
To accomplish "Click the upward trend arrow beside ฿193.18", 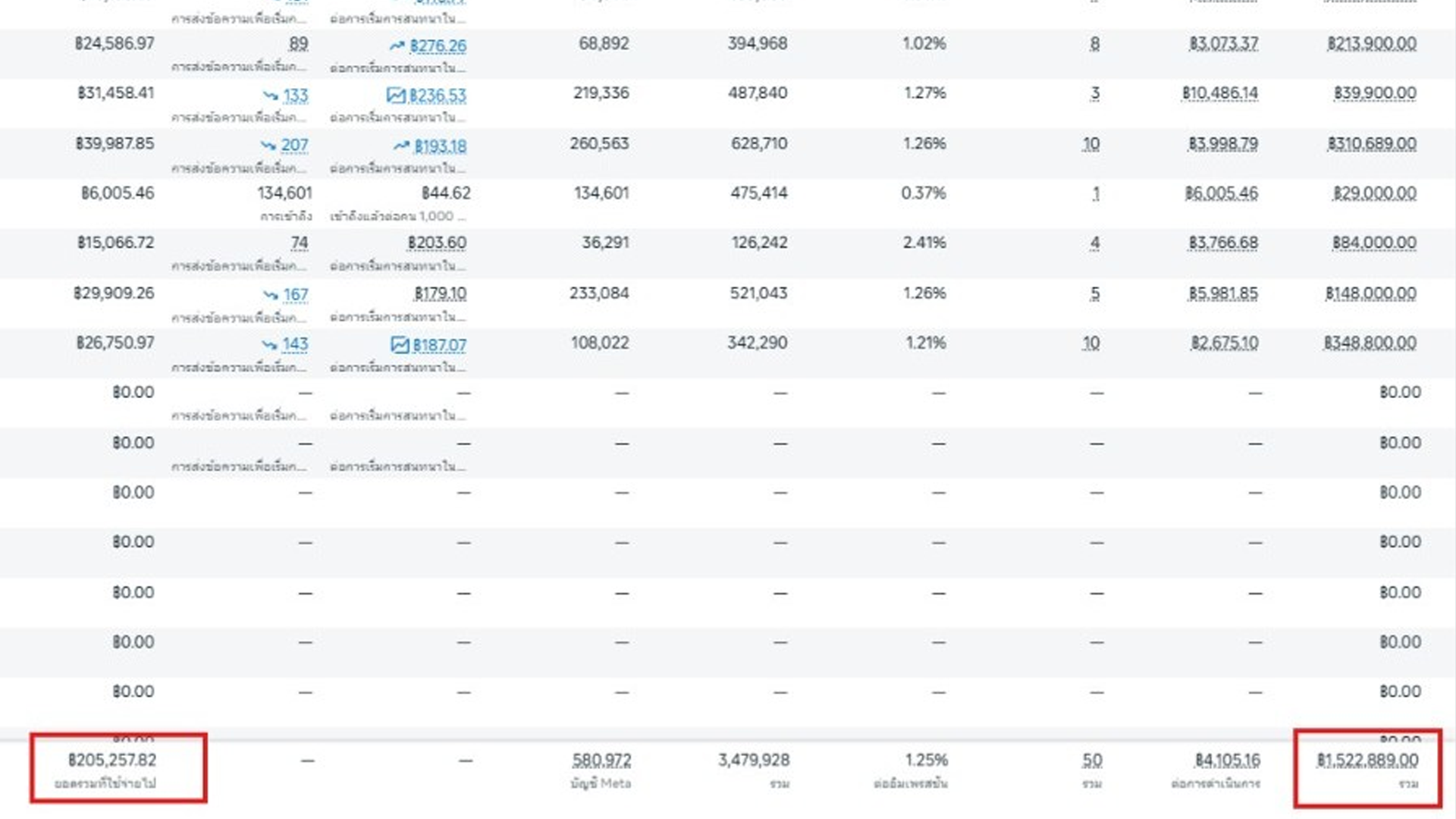I will coord(402,146).
